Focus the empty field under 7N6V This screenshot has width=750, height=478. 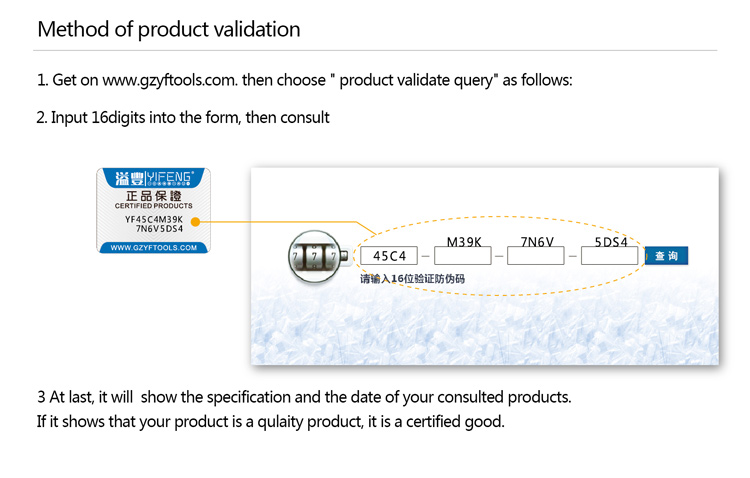[x=536, y=256]
